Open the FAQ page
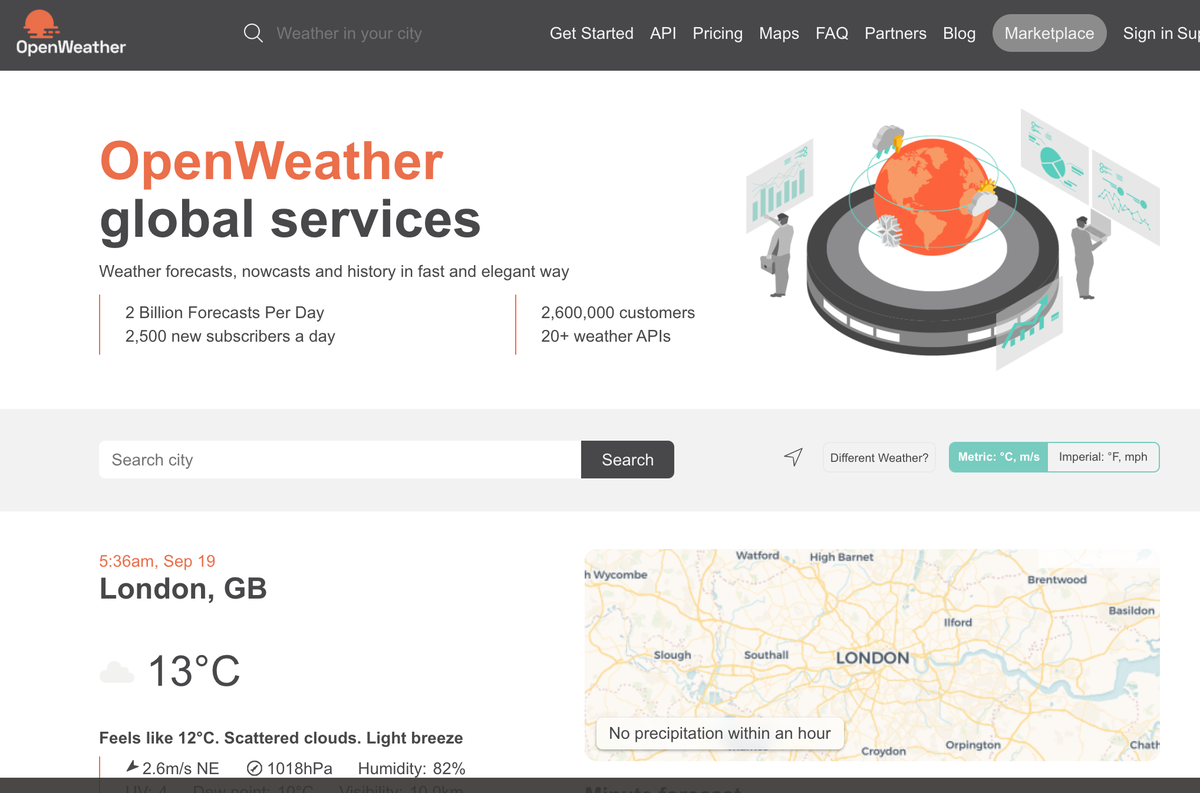The image size is (1200, 793). click(x=832, y=33)
